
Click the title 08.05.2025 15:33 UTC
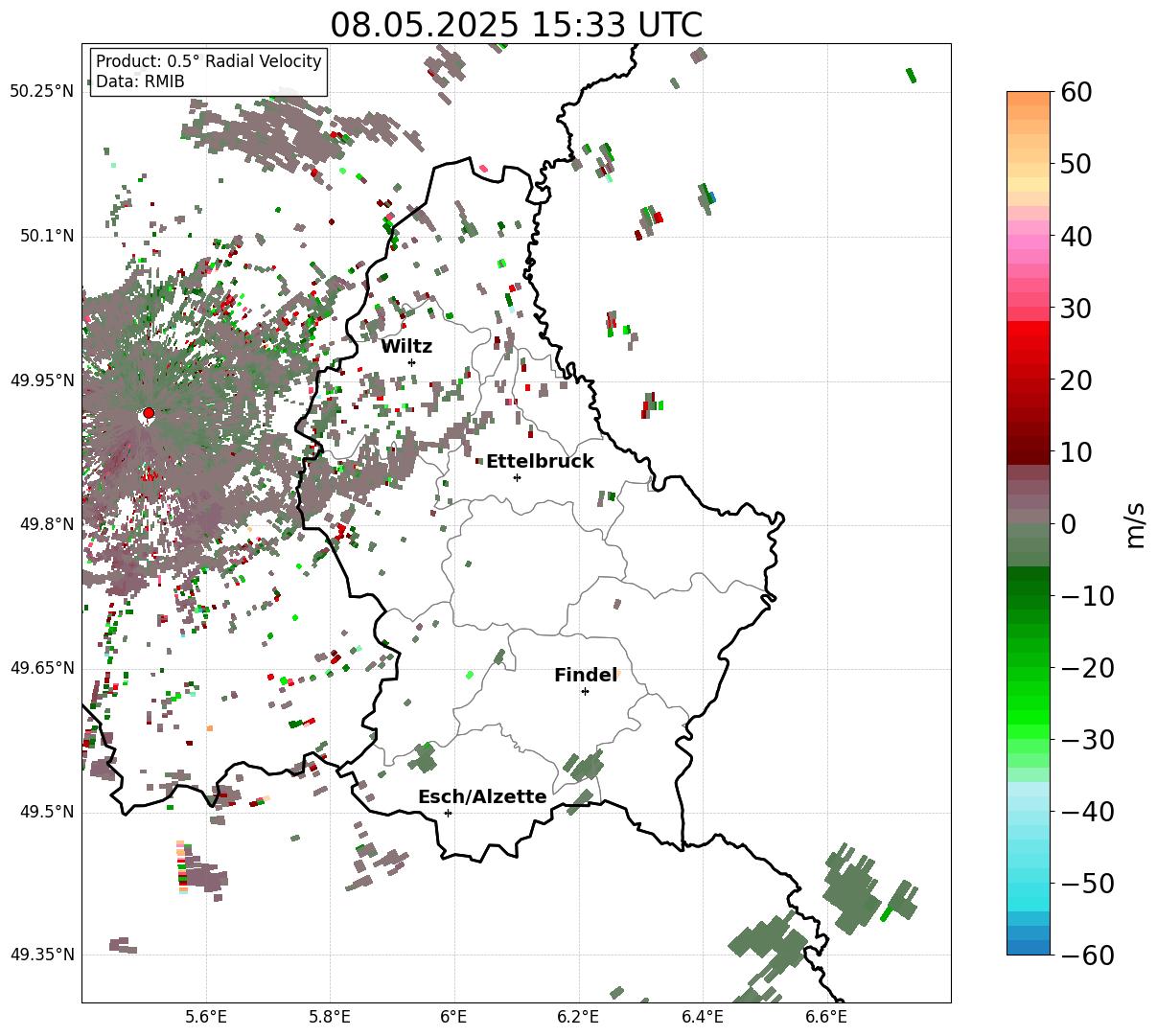point(516,25)
